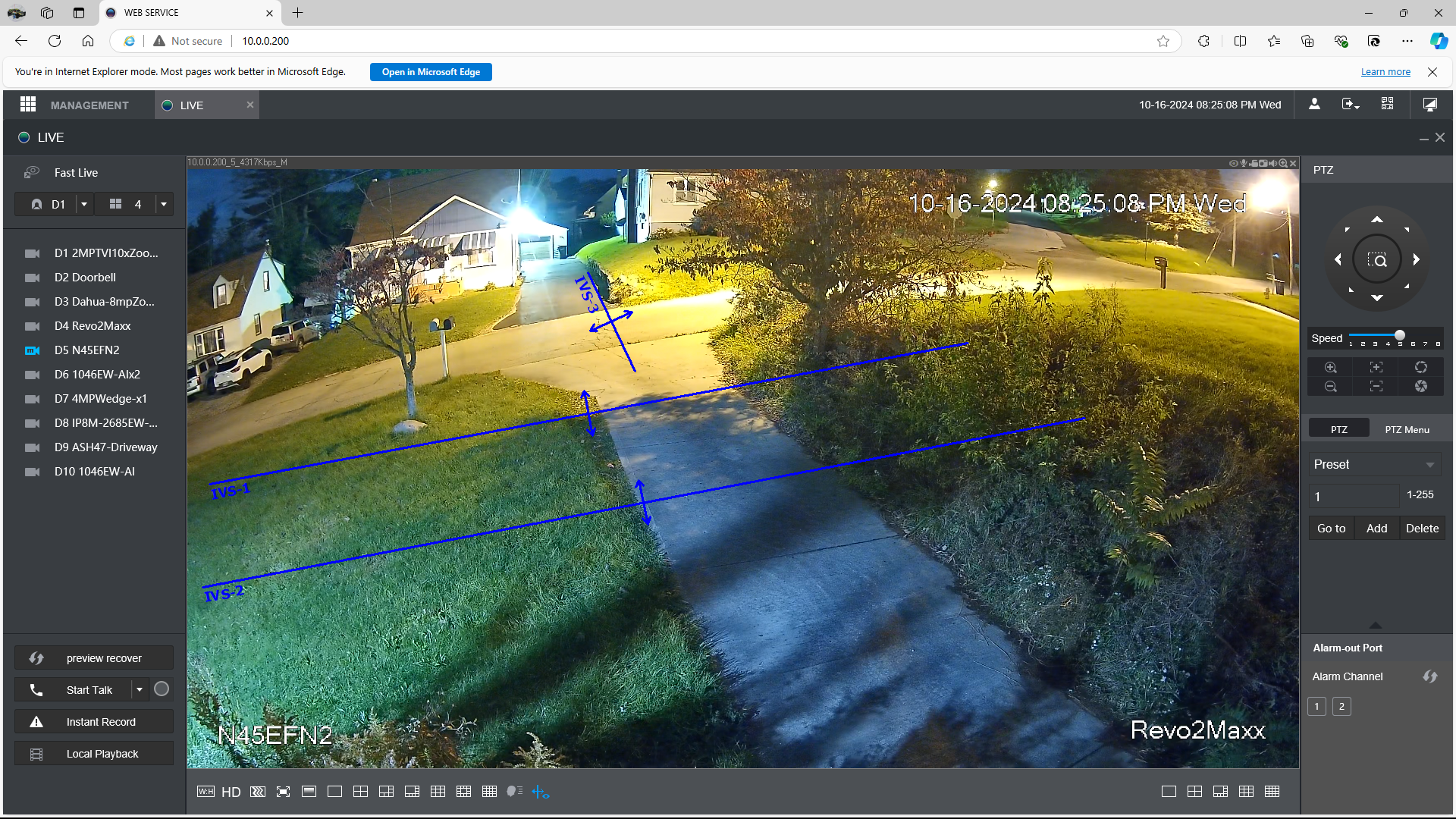The height and width of the screenshot is (819, 1456).
Task: Open Start Talk options dropdown arrow
Action: click(x=140, y=689)
